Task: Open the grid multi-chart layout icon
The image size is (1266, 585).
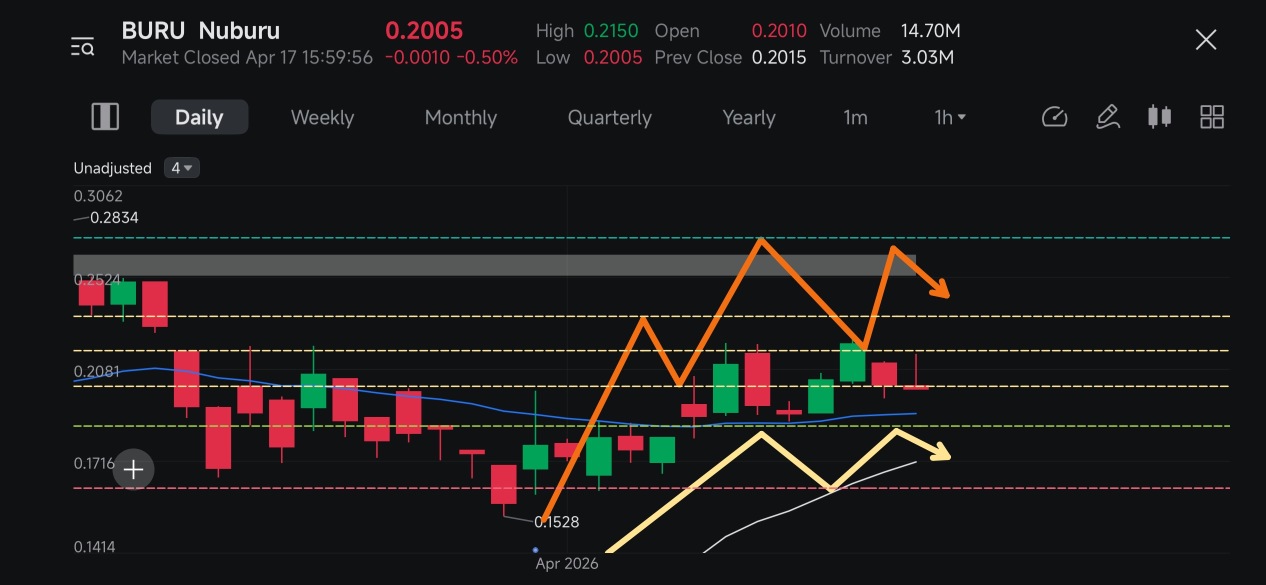Action: pyautogui.click(x=1212, y=117)
